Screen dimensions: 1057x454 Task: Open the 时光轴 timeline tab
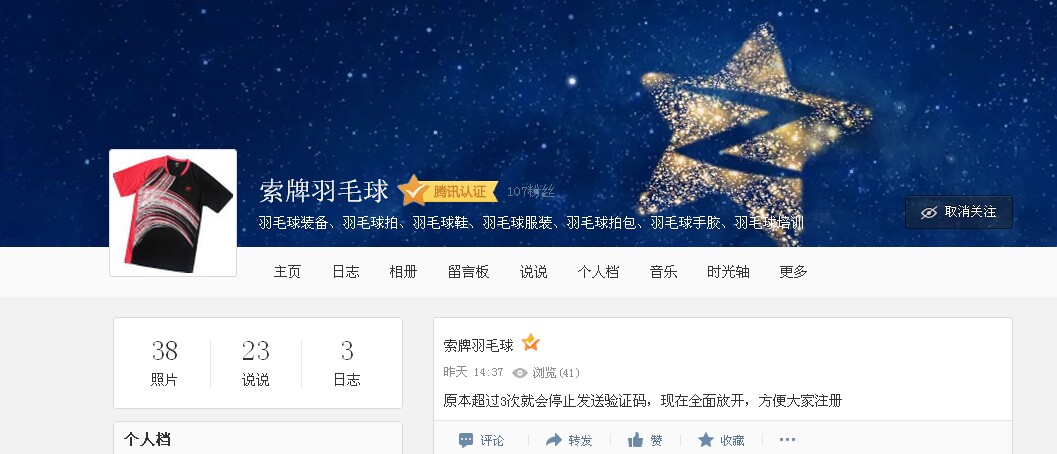(728, 272)
